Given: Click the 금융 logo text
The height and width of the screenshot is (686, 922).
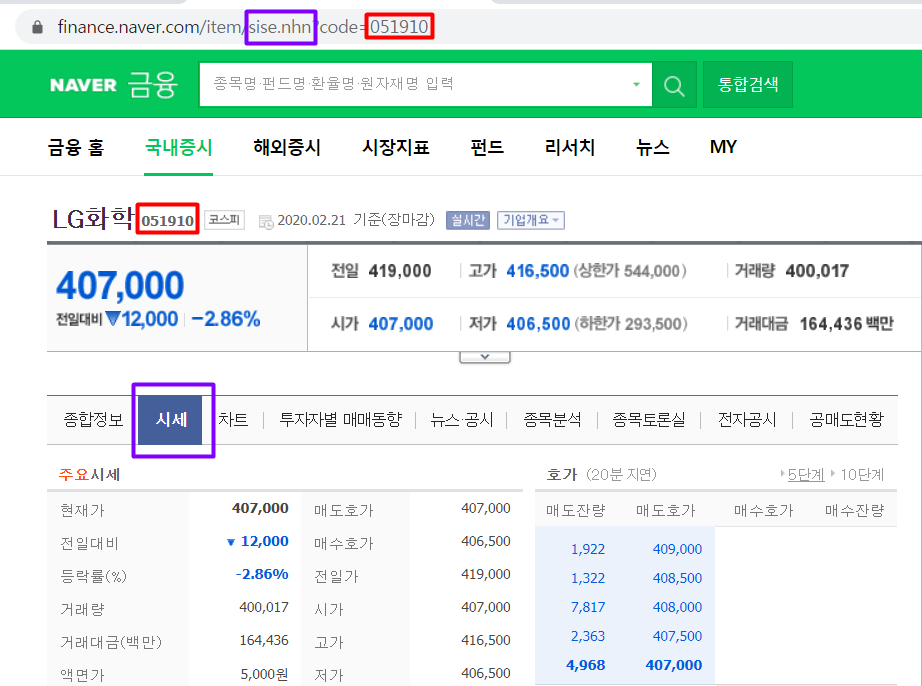Looking at the screenshot, I should point(153,85).
